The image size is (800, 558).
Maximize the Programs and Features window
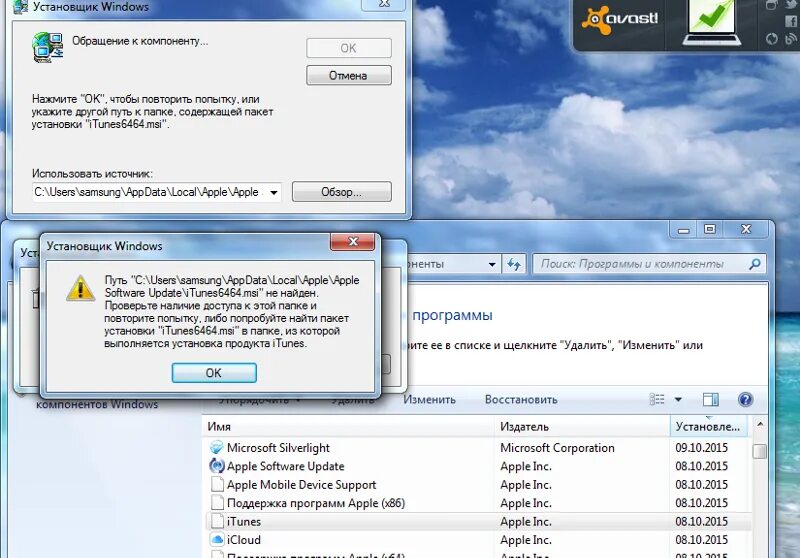point(710,230)
